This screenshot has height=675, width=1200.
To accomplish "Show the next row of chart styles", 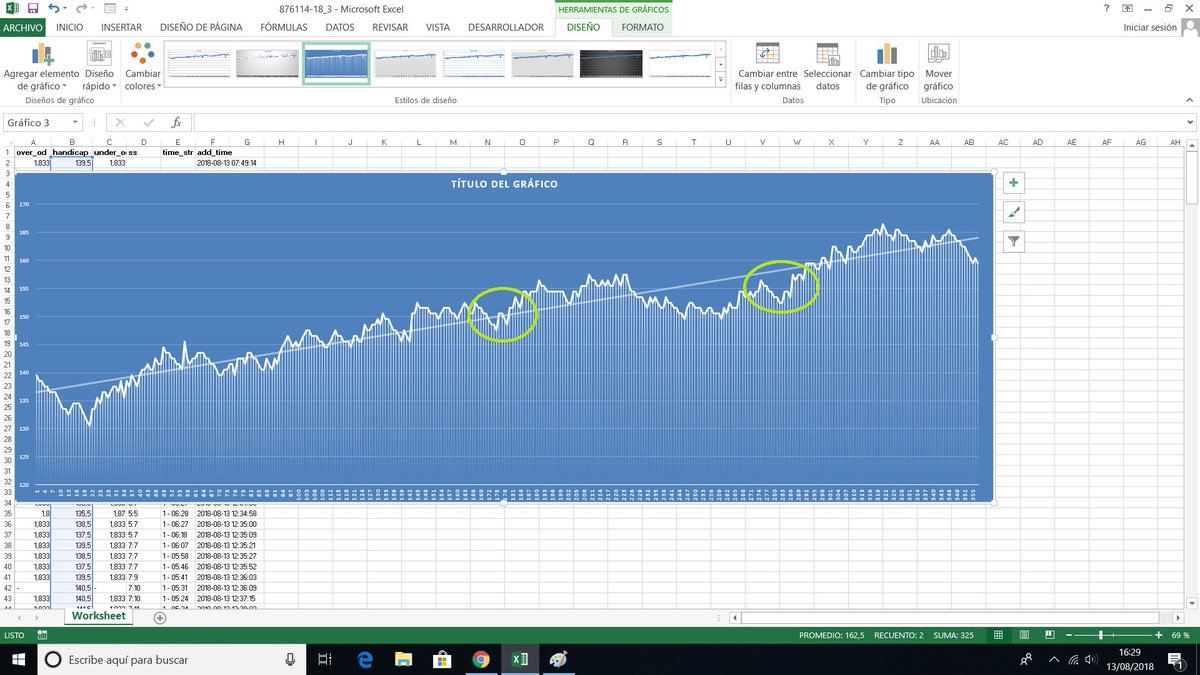I will (723, 63).
